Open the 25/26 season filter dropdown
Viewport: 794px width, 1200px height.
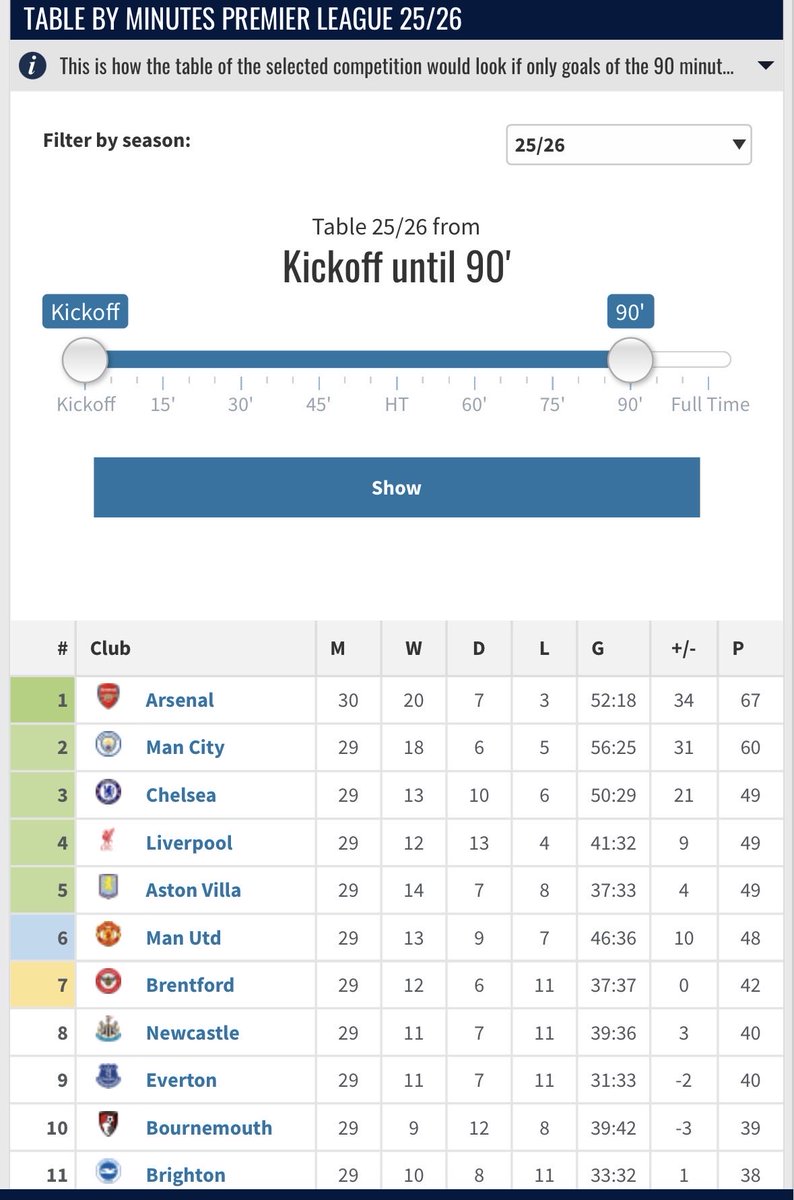tap(629, 145)
